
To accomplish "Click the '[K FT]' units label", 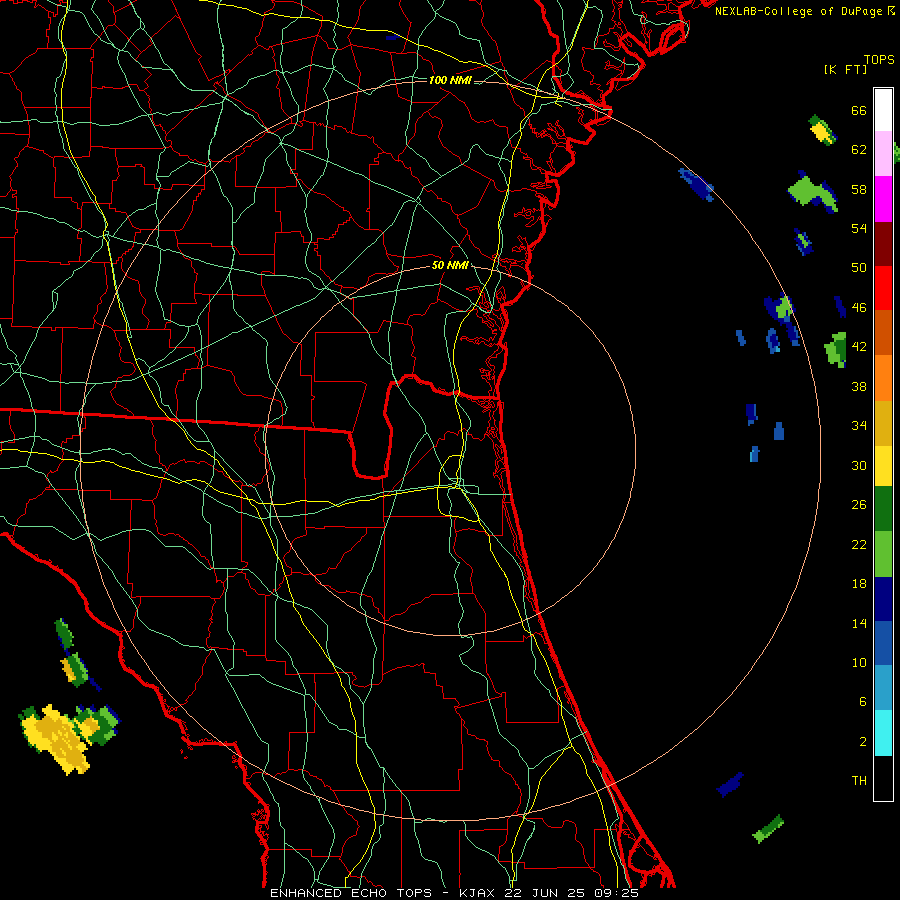I will [845, 69].
